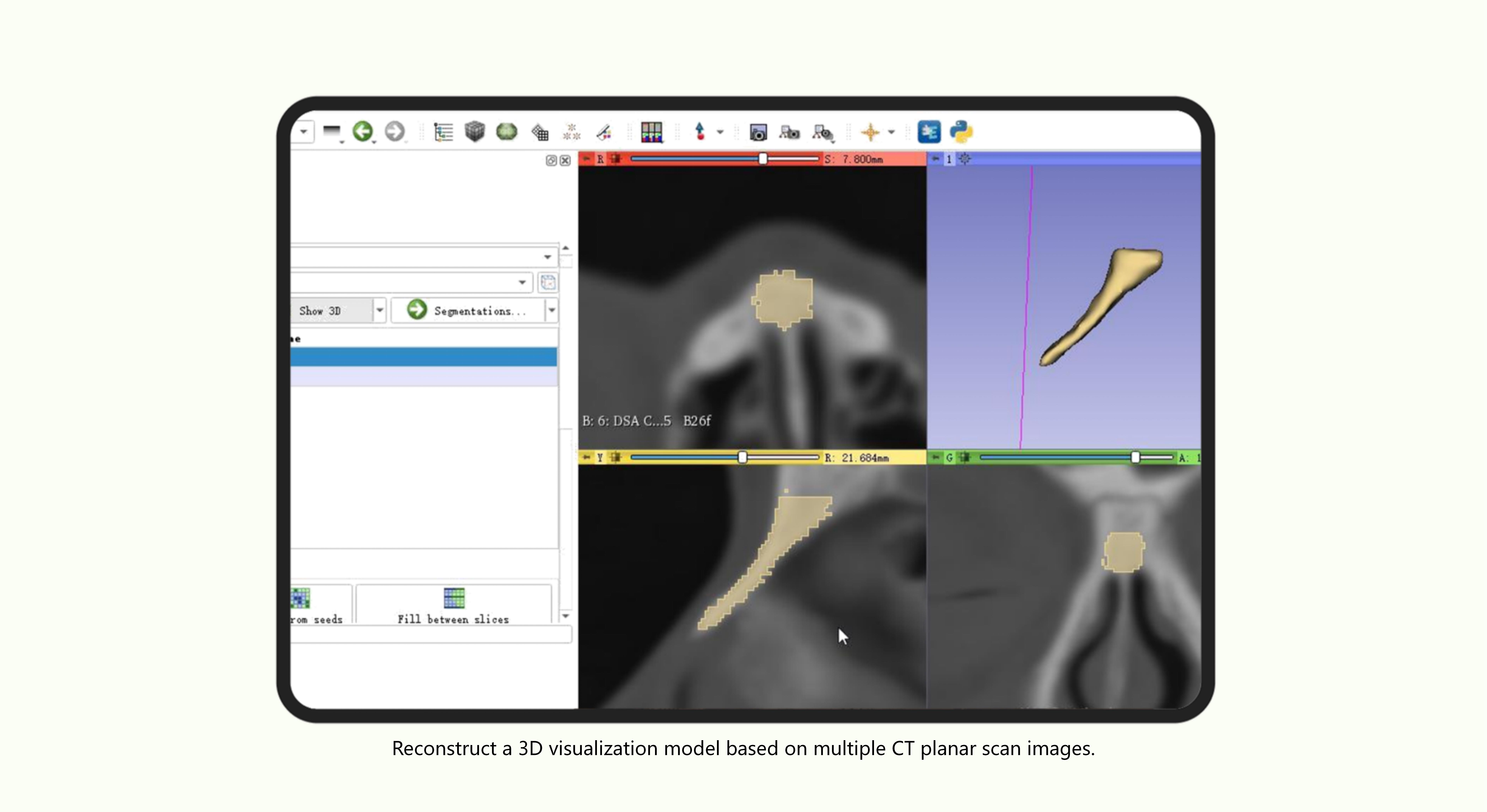Expand the mouse mode dropdown arrow
Screen dimensions: 1487x812
(720, 132)
